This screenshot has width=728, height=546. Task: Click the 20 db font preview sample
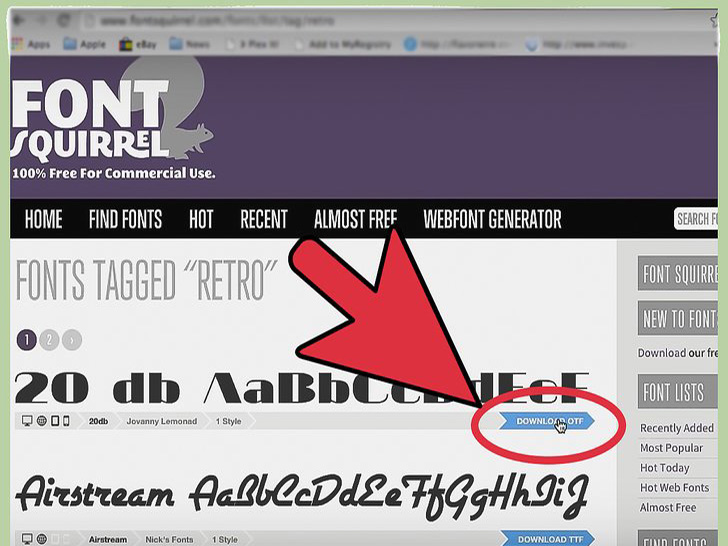point(302,387)
